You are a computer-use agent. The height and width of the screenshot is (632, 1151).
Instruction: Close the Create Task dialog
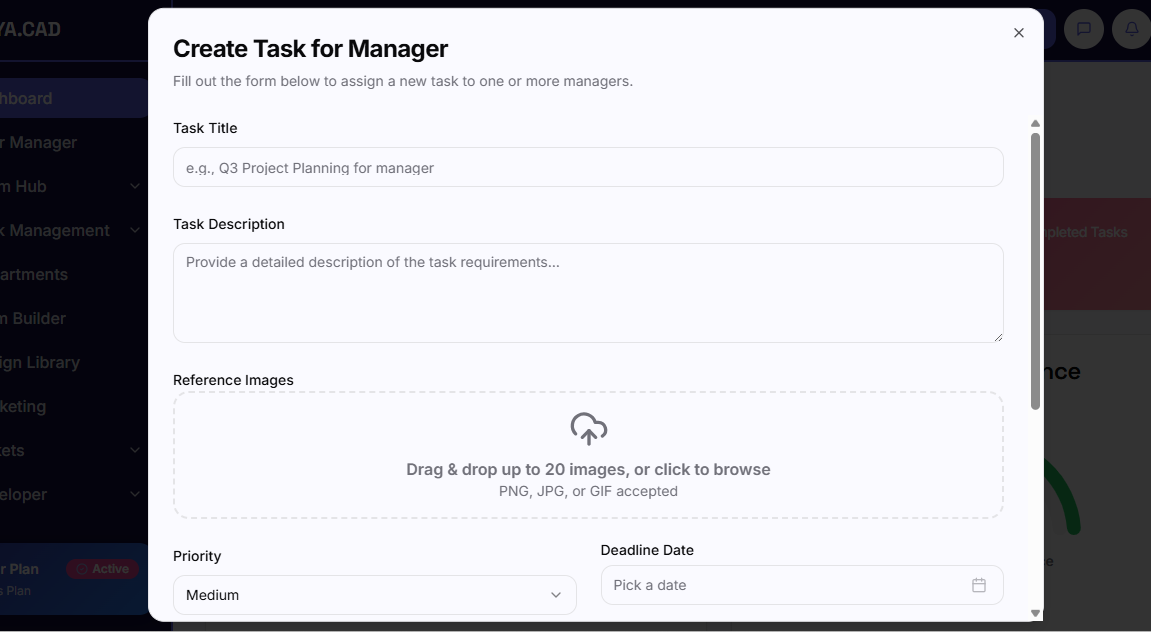(1019, 33)
